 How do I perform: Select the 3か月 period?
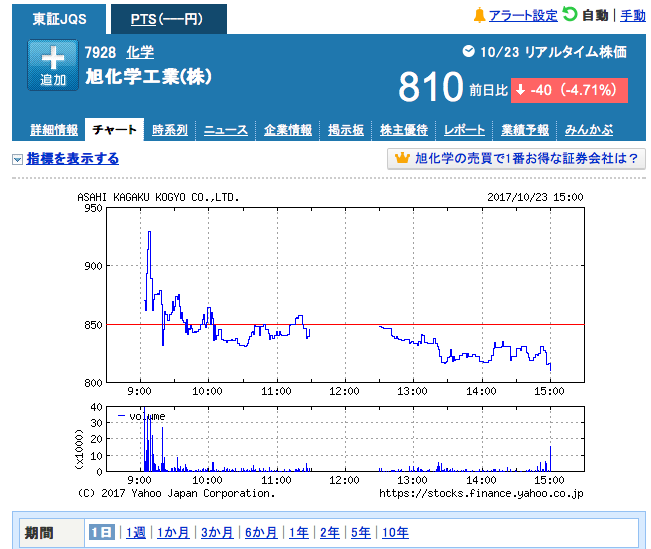217,532
